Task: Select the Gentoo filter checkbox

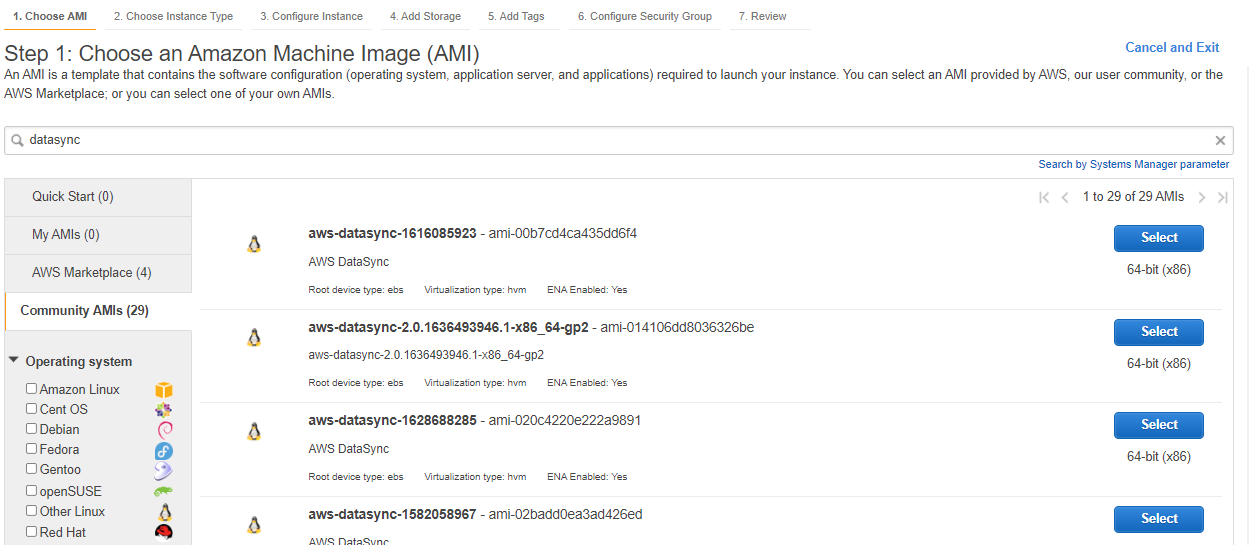Action: (x=32, y=469)
